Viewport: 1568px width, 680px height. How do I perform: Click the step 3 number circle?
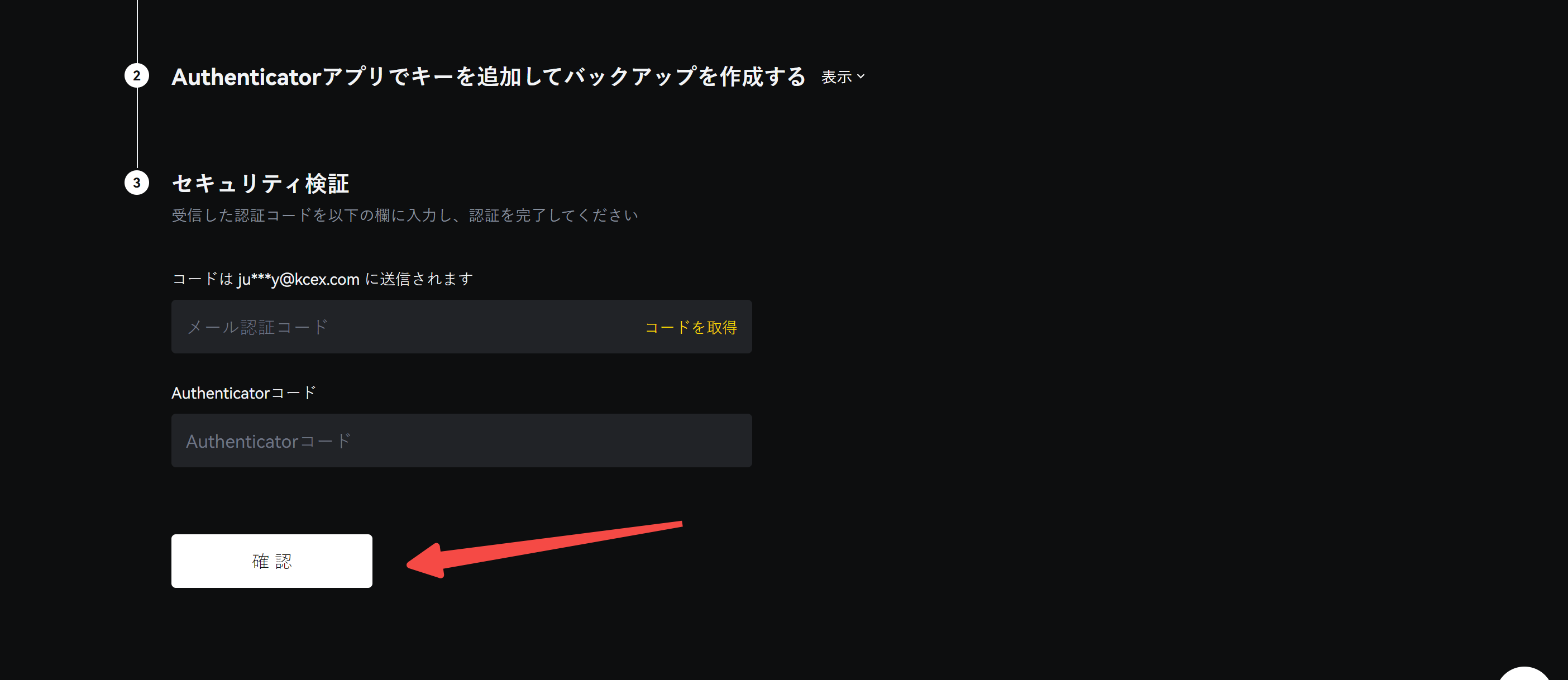pyautogui.click(x=136, y=183)
